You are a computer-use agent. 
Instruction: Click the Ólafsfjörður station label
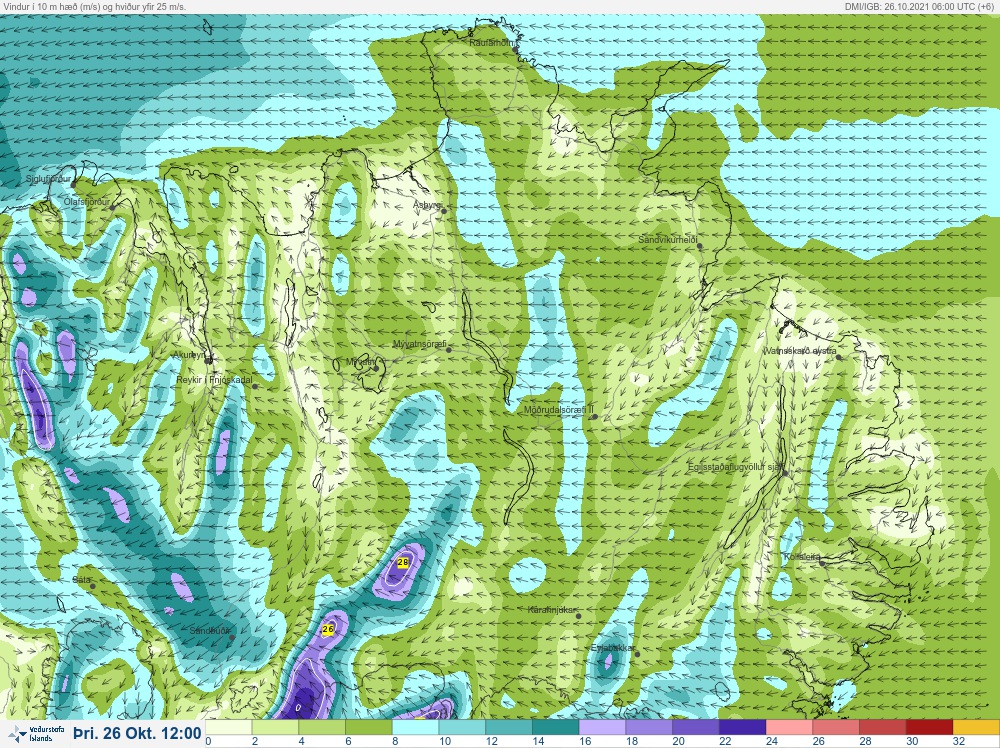pyautogui.click(x=87, y=202)
